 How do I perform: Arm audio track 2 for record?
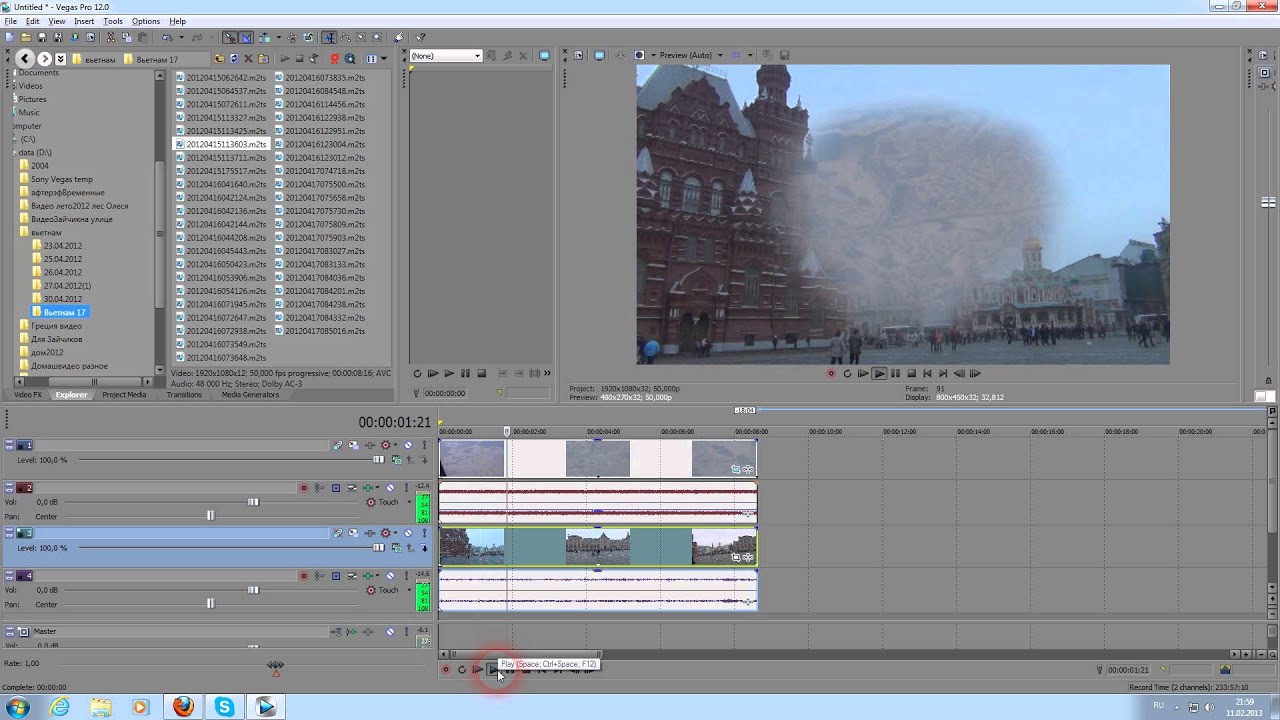[x=304, y=488]
